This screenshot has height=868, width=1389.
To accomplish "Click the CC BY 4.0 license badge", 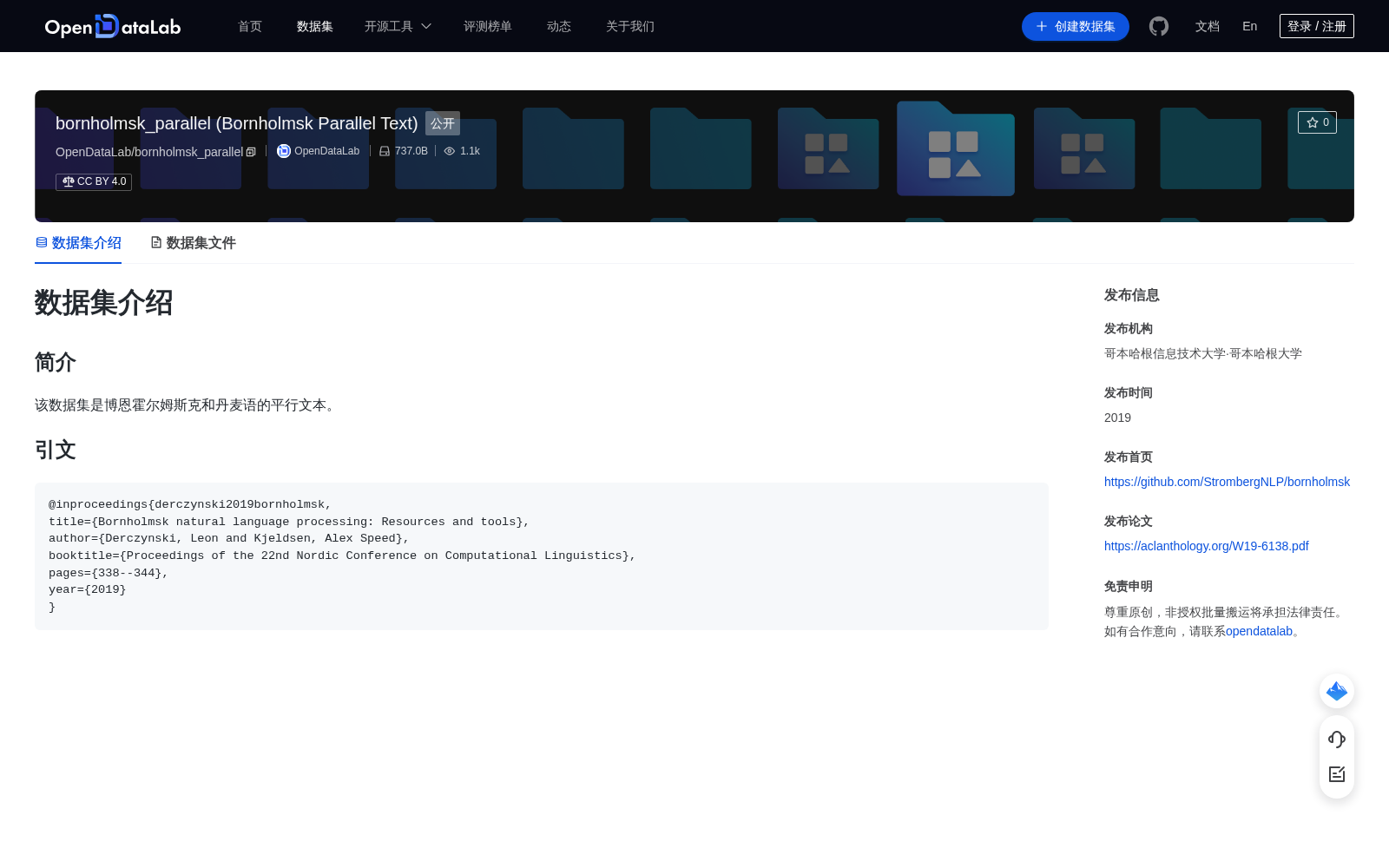I will coord(94,181).
